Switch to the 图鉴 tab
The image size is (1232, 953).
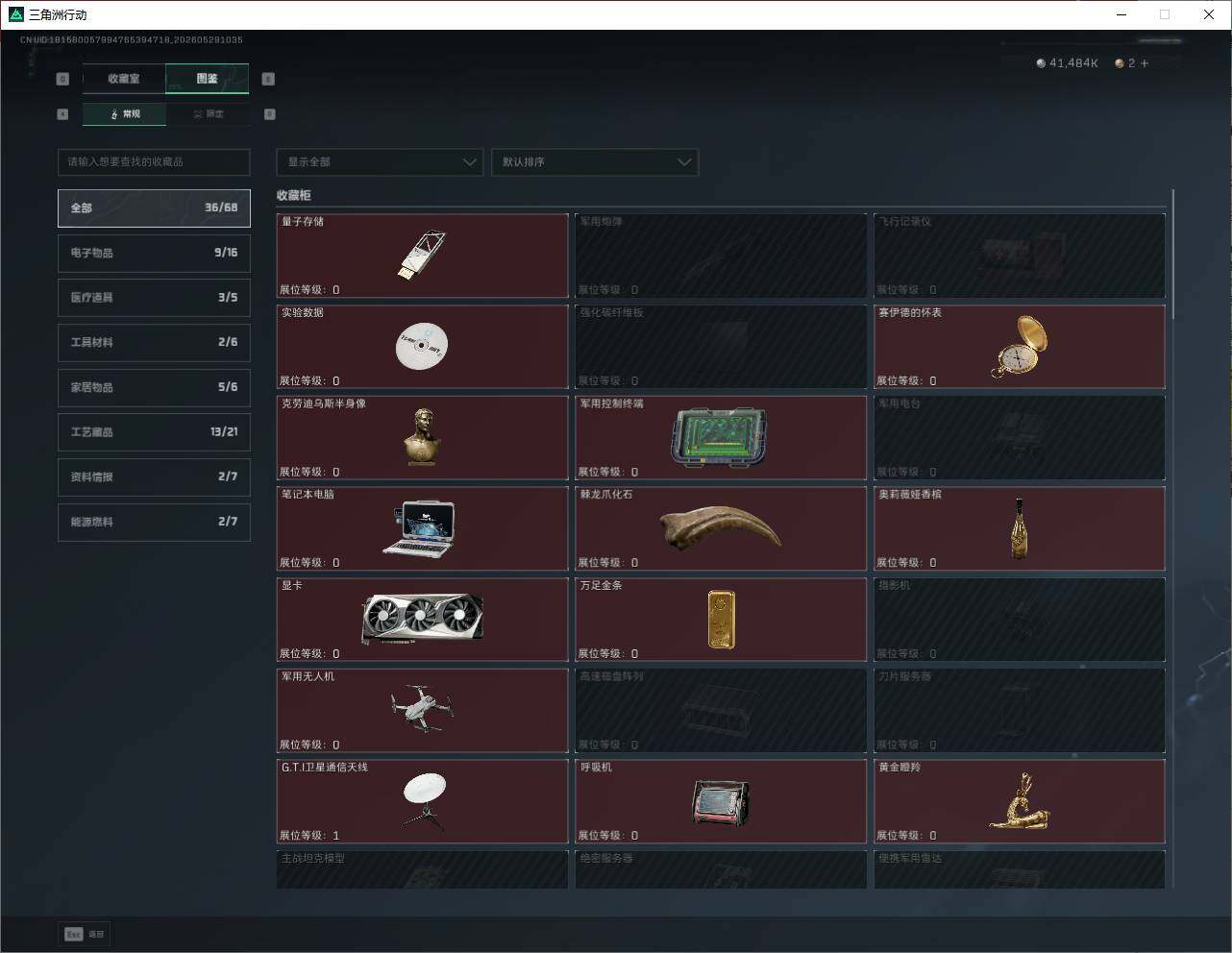coord(208,79)
